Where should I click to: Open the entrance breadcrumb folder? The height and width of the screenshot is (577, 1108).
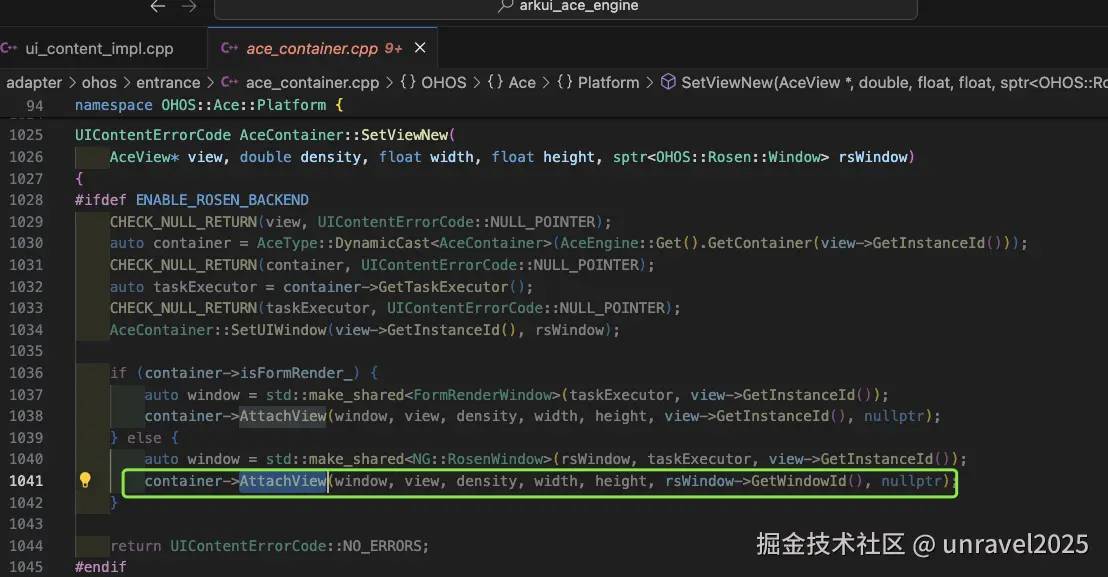point(168,83)
